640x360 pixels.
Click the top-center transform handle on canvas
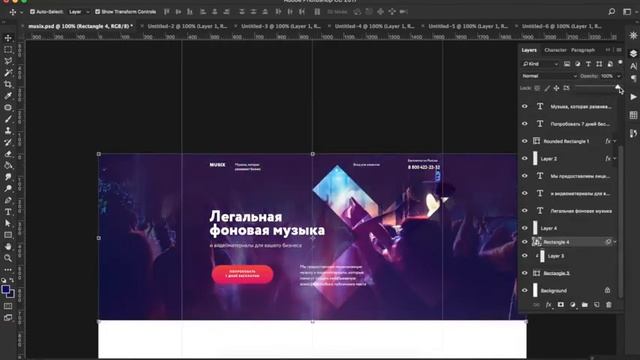(313, 154)
